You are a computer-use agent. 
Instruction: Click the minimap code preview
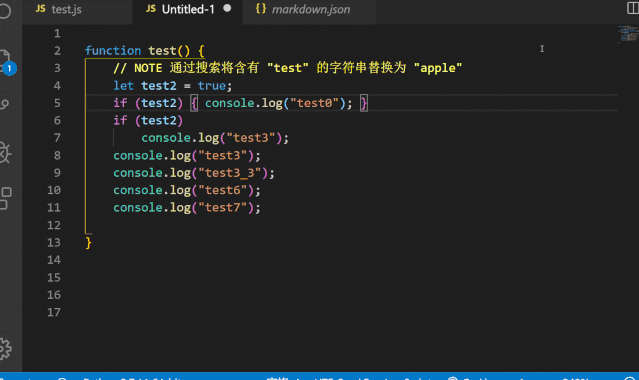[x=628, y=33]
